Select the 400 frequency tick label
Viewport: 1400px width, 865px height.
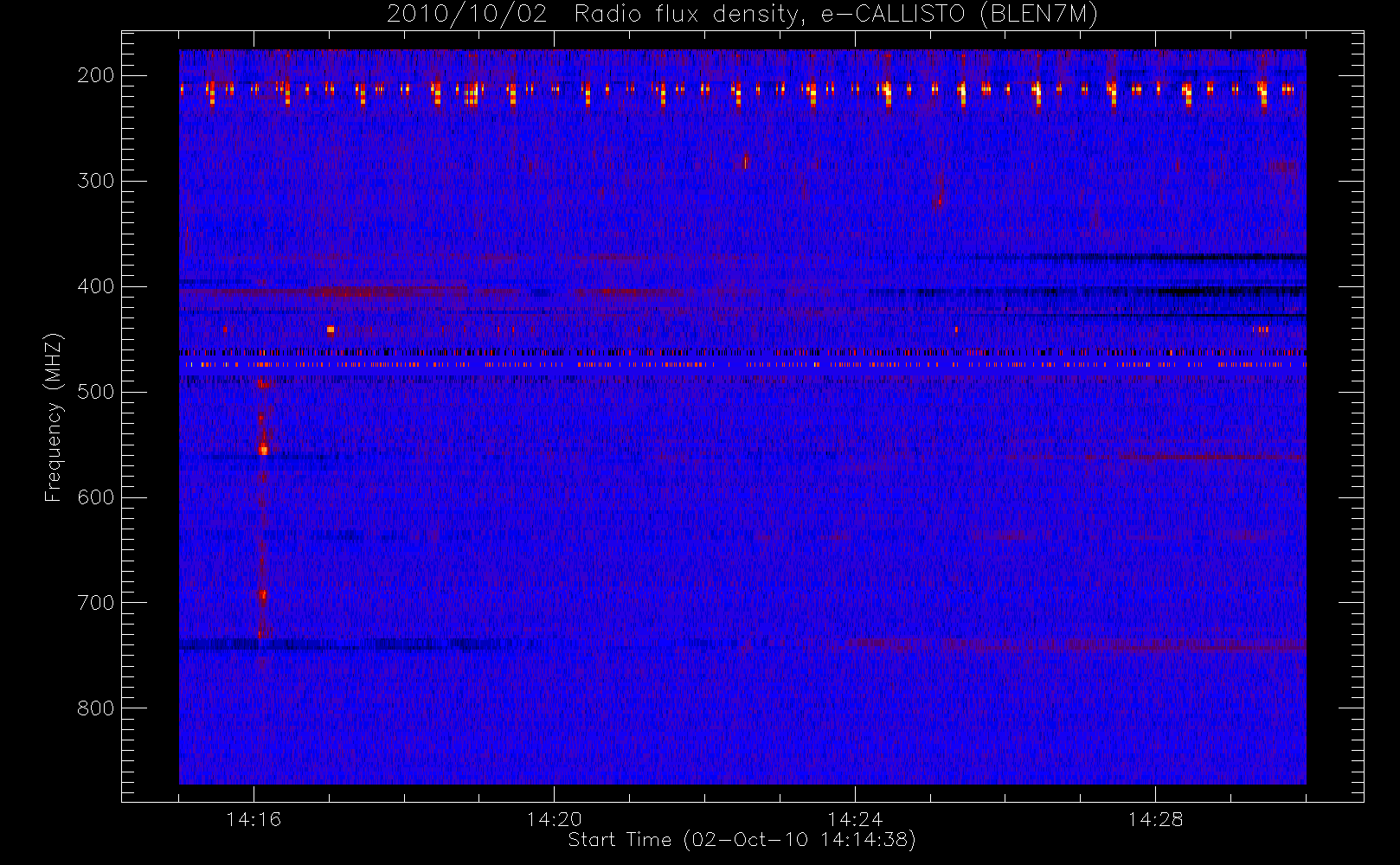(x=96, y=286)
